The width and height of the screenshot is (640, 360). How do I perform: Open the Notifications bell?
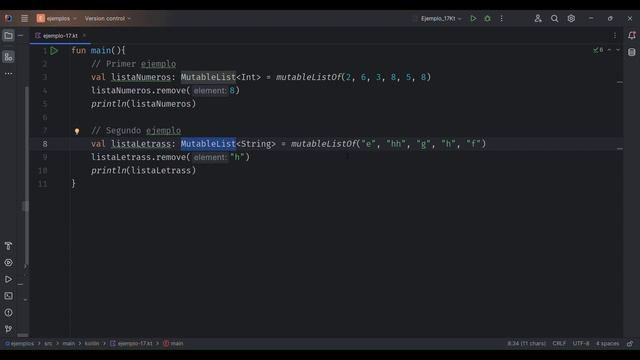[632, 36]
